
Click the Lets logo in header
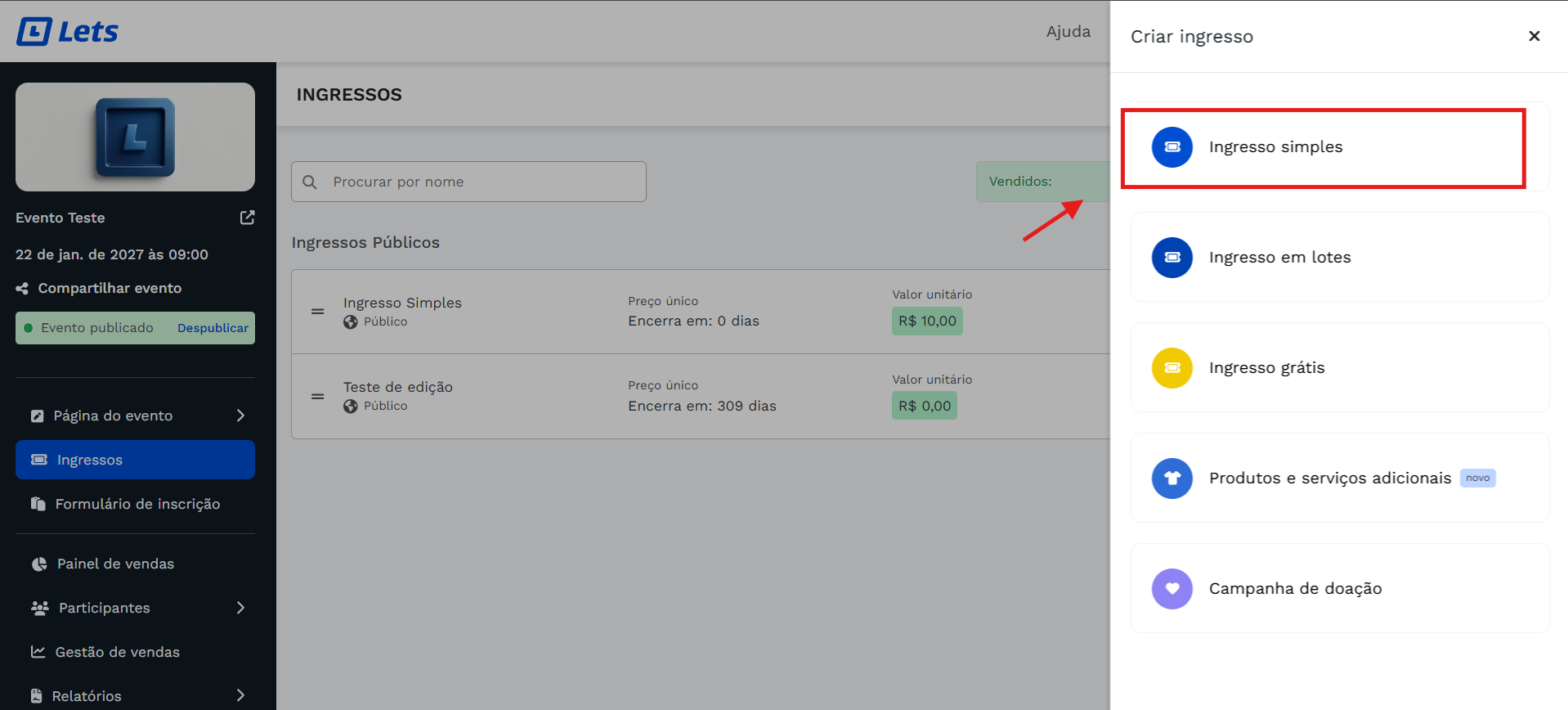(x=68, y=32)
